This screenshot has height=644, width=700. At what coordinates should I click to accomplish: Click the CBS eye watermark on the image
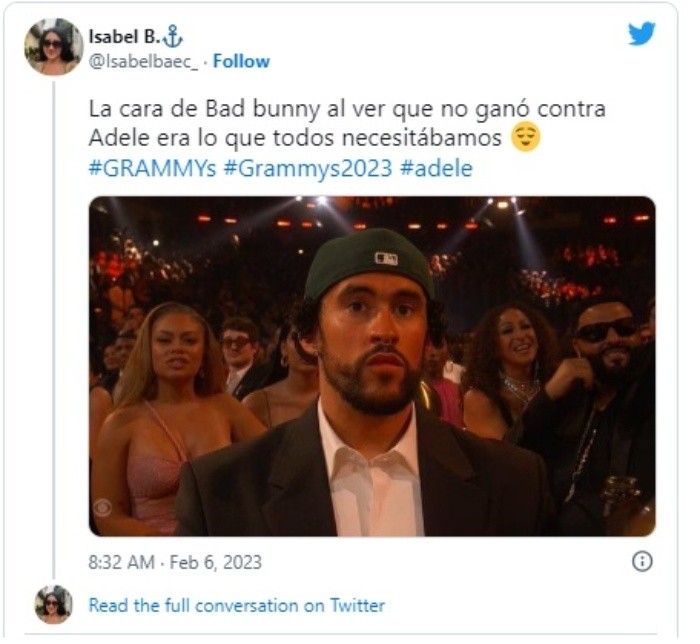[x=102, y=508]
